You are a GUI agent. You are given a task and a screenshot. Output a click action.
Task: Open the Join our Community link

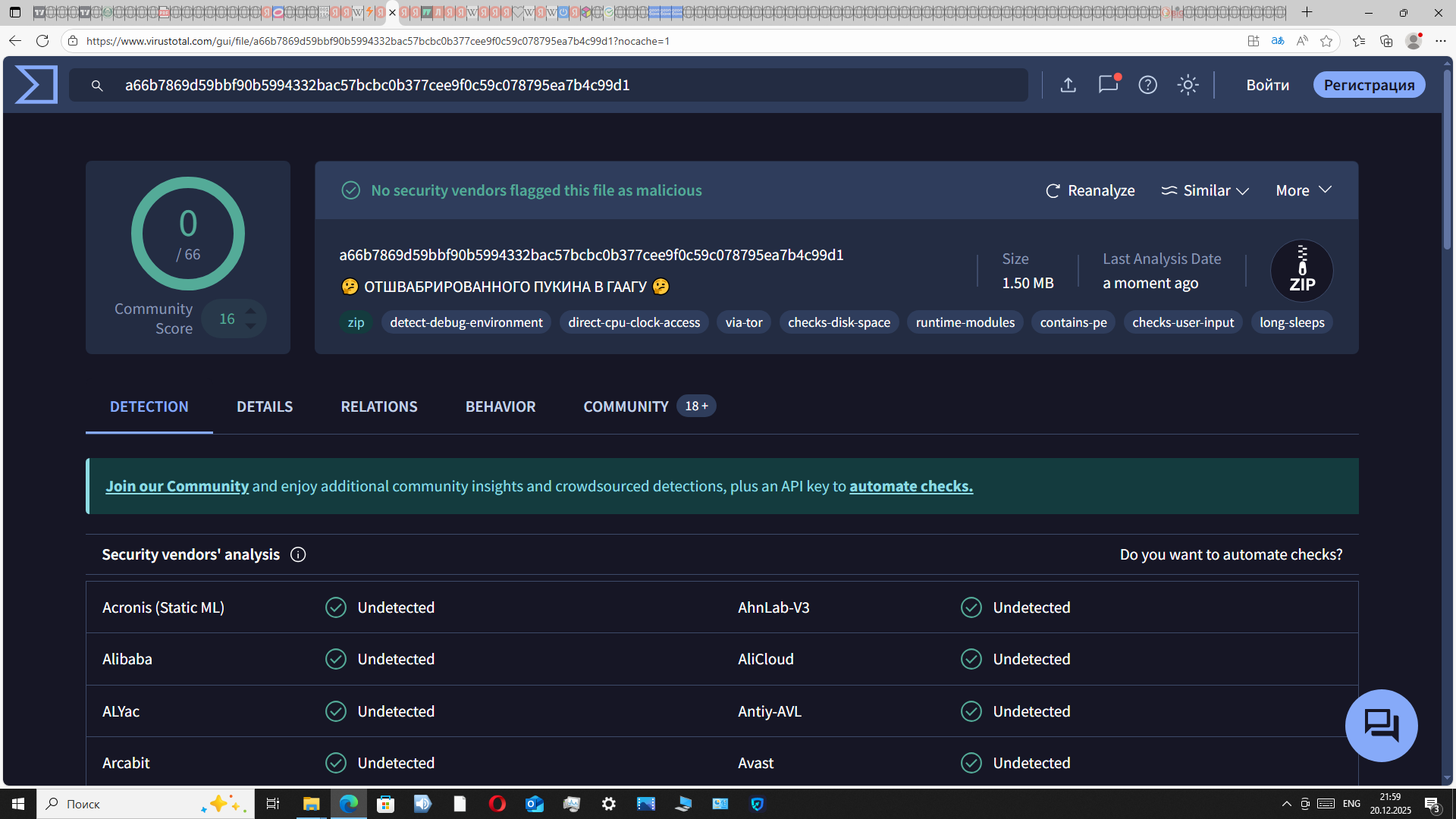pyautogui.click(x=177, y=486)
